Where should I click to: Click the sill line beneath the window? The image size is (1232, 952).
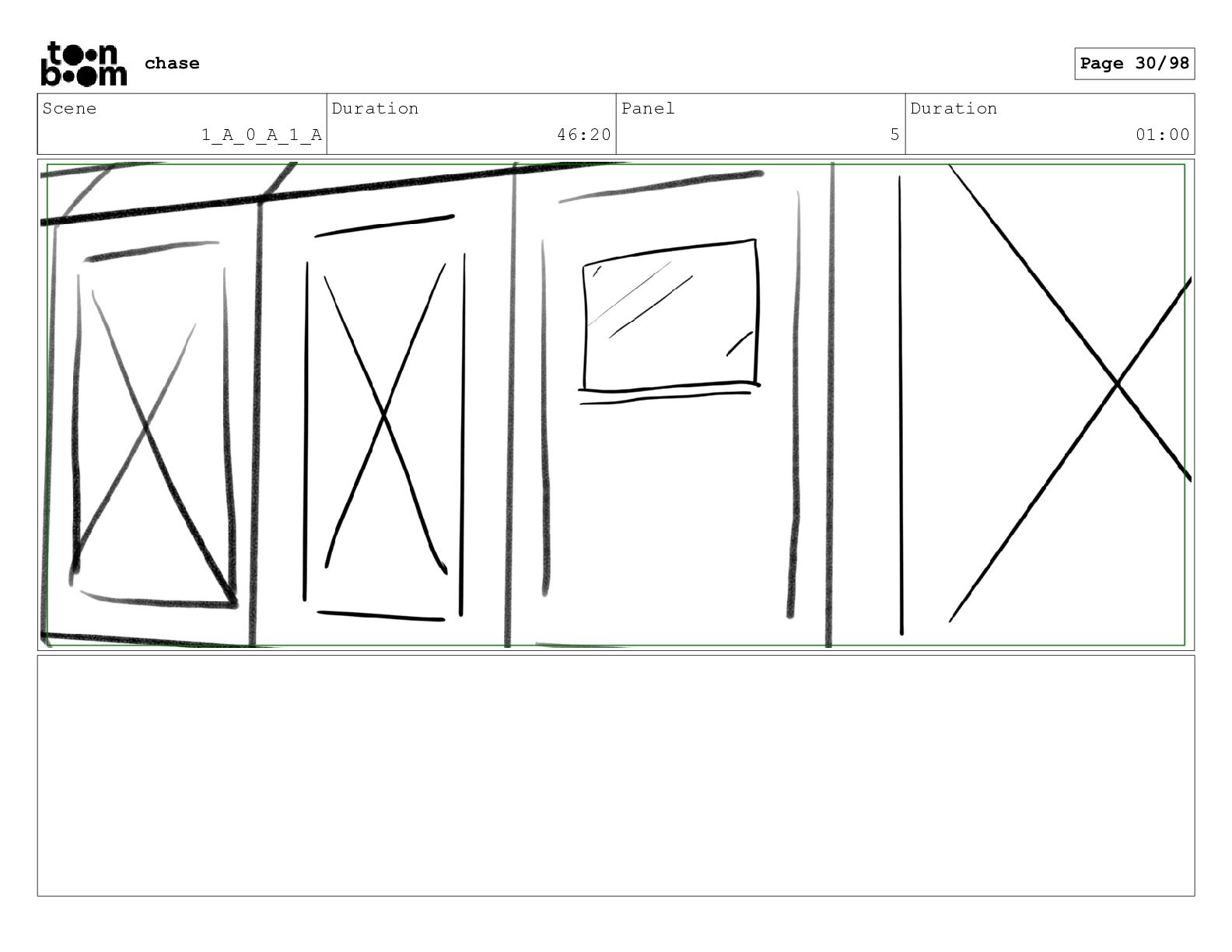point(666,398)
